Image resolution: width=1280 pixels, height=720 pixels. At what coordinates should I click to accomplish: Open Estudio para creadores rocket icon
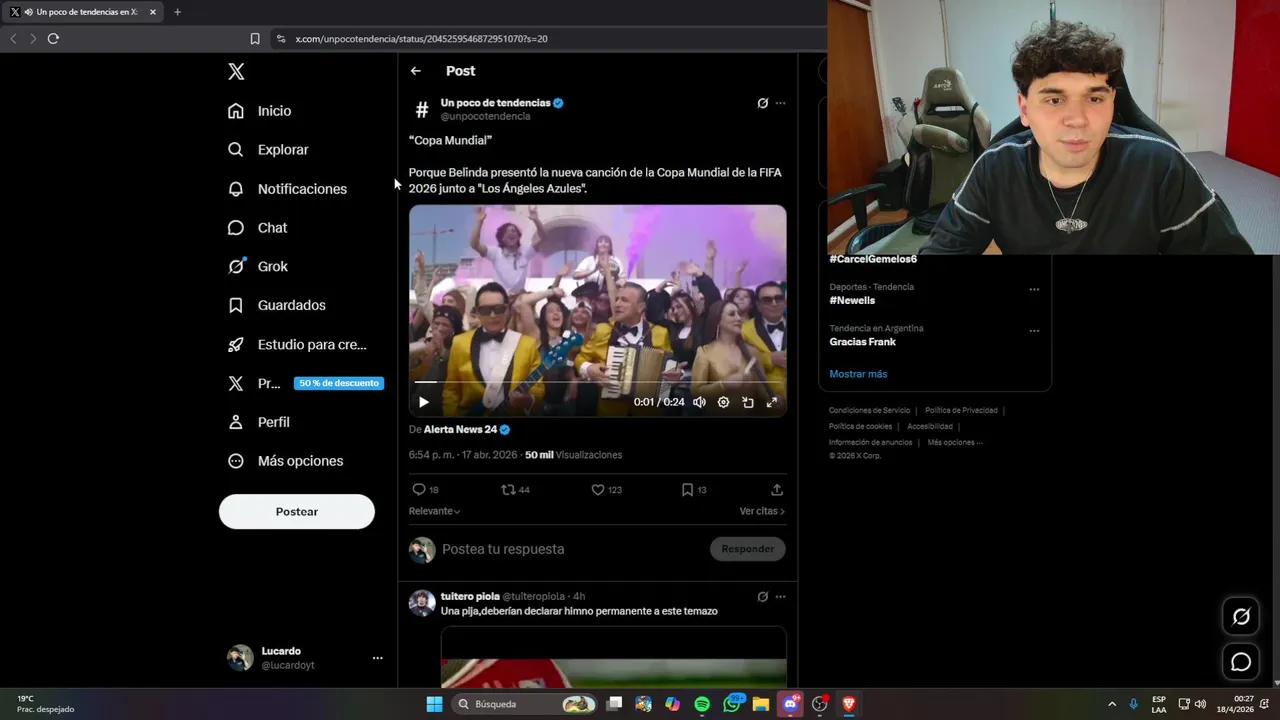236,344
